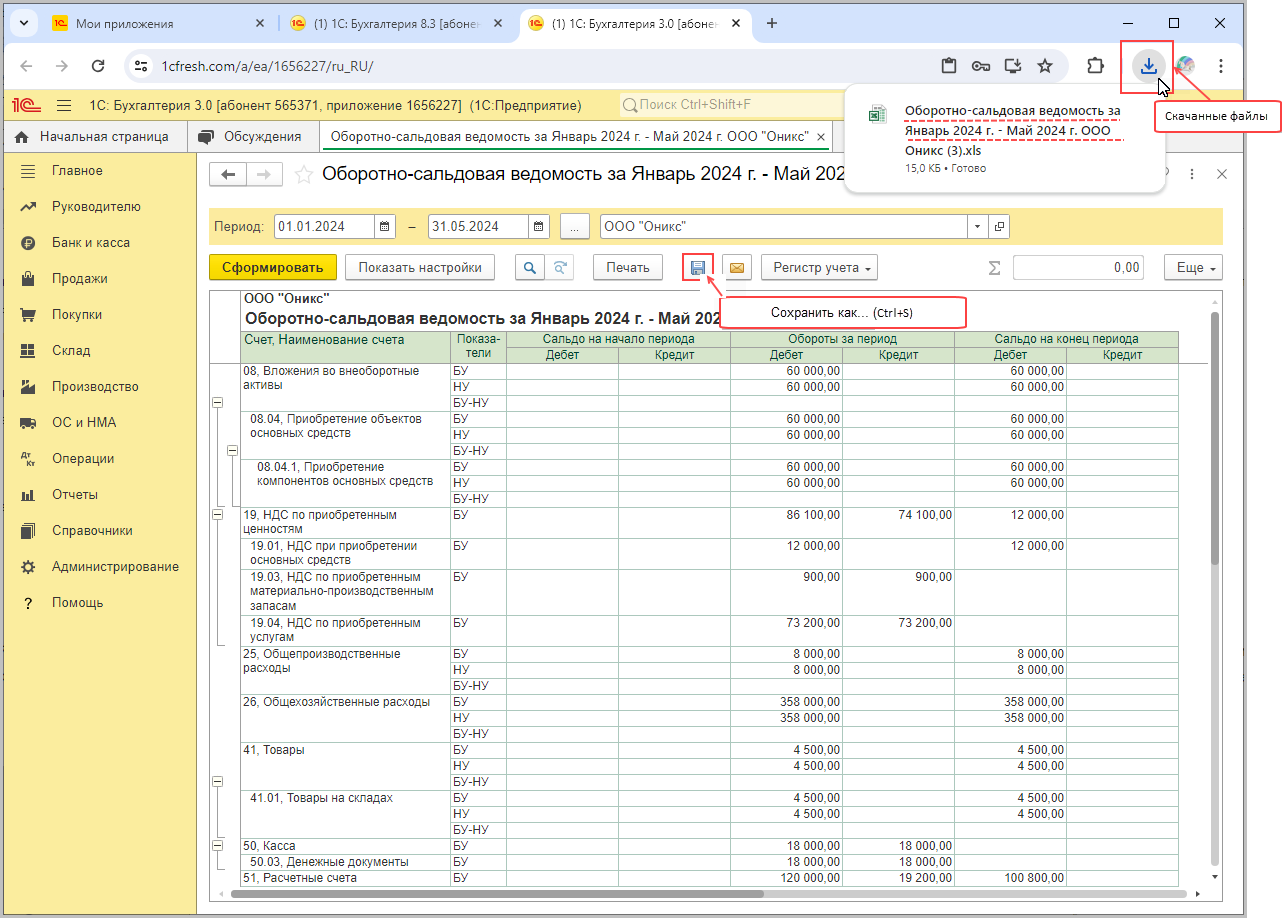Click the 1C search field Поиск Ctrl+Shift+F
1284x918 pixels.
(730, 105)
